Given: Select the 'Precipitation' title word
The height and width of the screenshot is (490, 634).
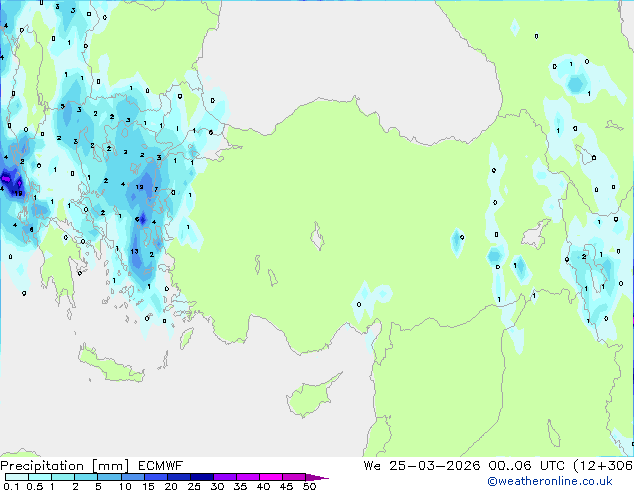Looking at the screenshot, I should [x=42, y=466].
